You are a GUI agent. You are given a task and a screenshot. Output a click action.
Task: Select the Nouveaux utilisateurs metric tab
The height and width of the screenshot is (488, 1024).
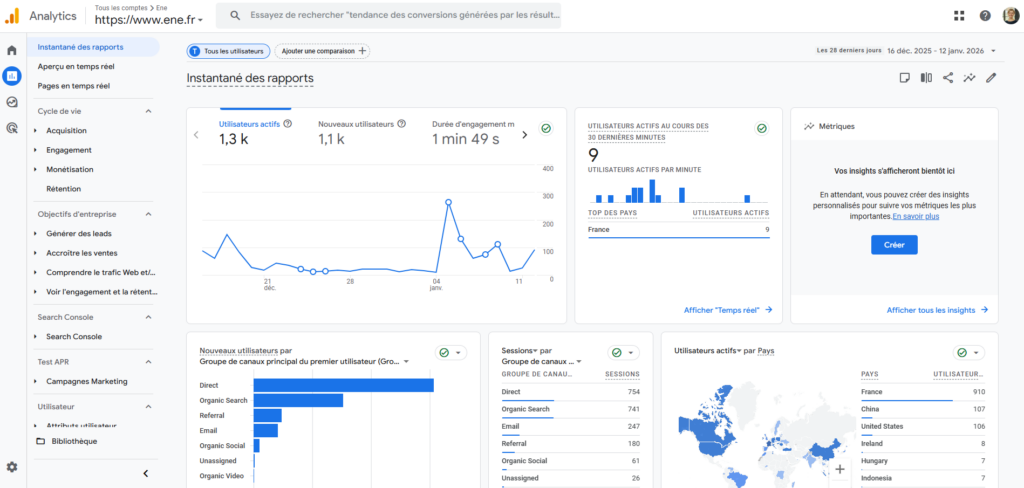[x=362, y=131]
